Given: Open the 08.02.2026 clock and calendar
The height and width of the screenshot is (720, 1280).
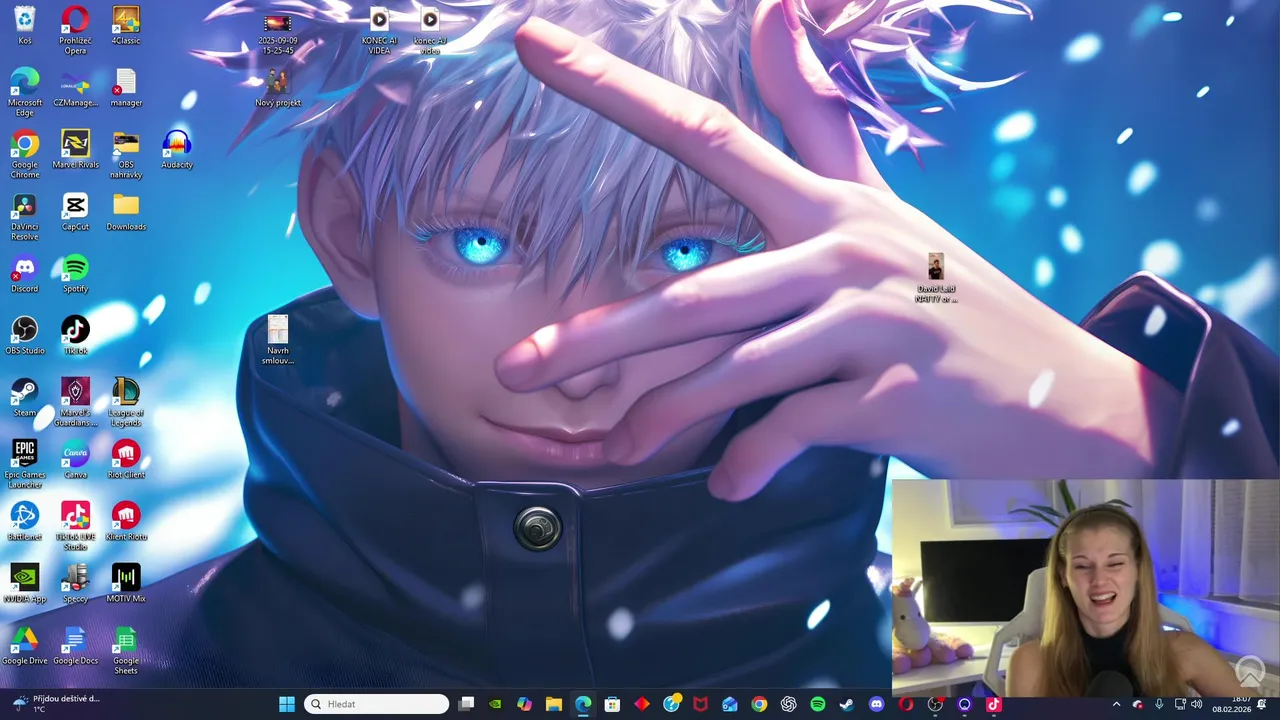Looking at the screenshot, I should pyautogui.click(x=1232, y=704).
